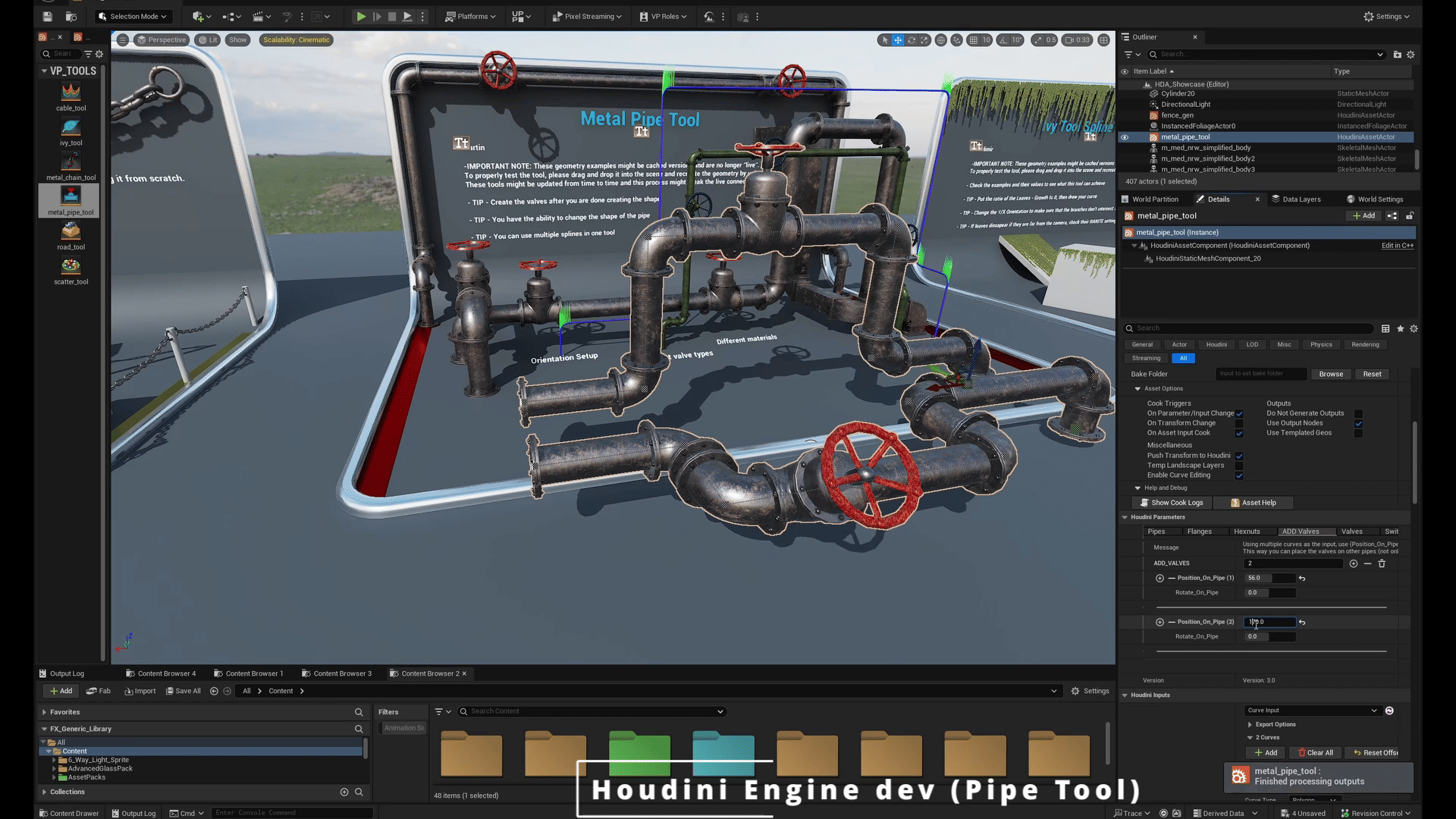Click the ivy_tool asset icon
The height and width of the screenshot is (819, 1456).
point(71,127)
